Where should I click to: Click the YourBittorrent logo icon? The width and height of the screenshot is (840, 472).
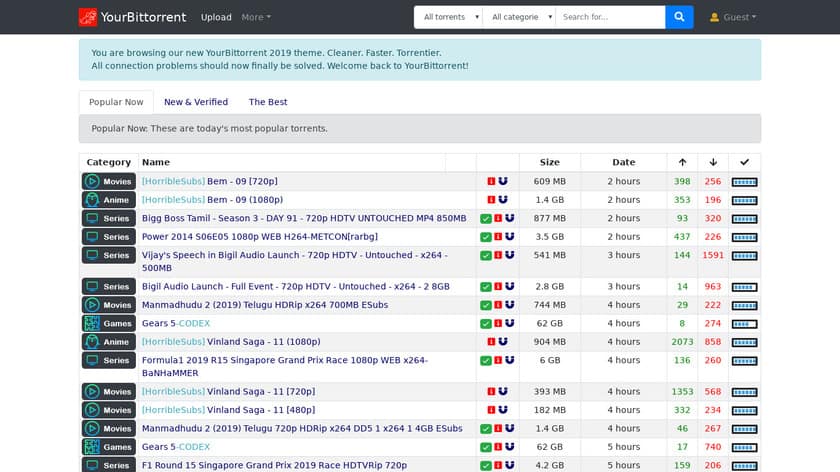(88, 17)
